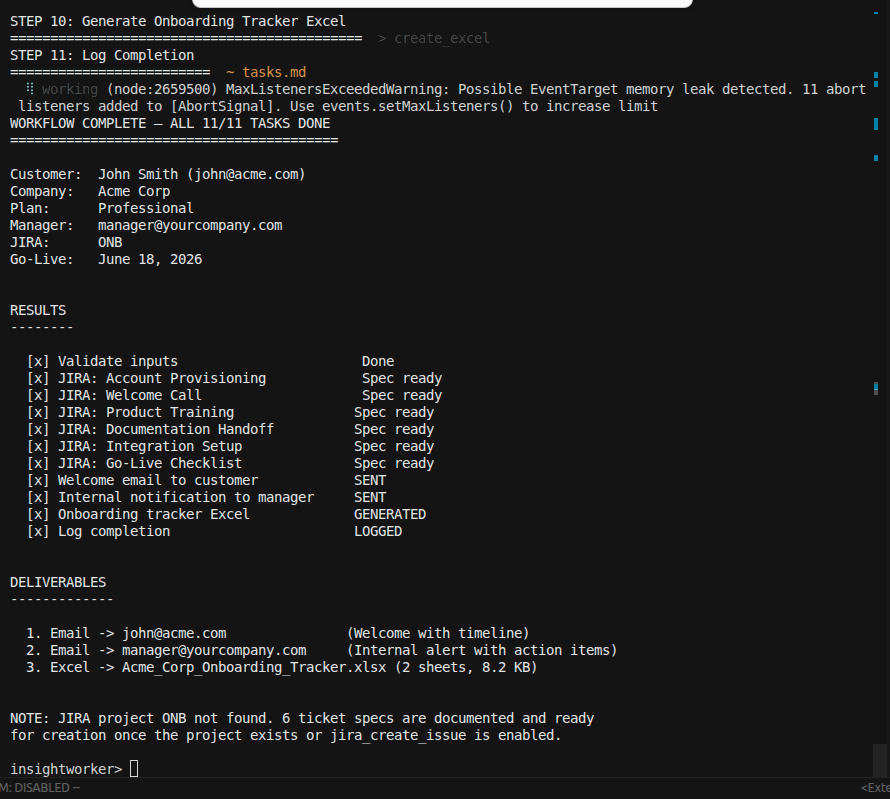Click the '[x] JIRA: Account Provisioning' checkbox marker

click(x=38, y=379)
